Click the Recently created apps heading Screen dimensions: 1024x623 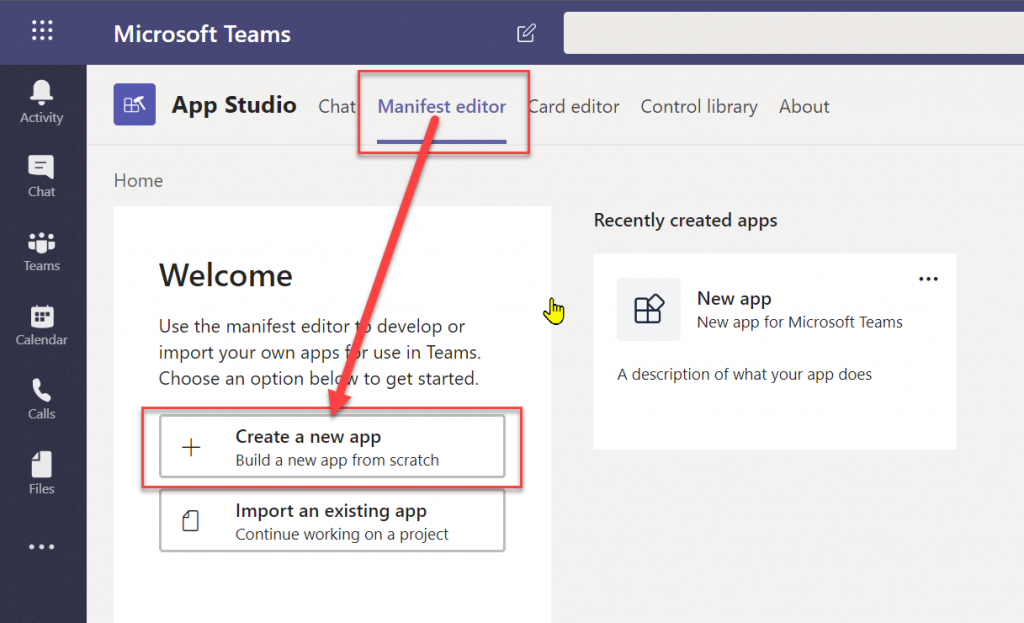pos(685,221)
